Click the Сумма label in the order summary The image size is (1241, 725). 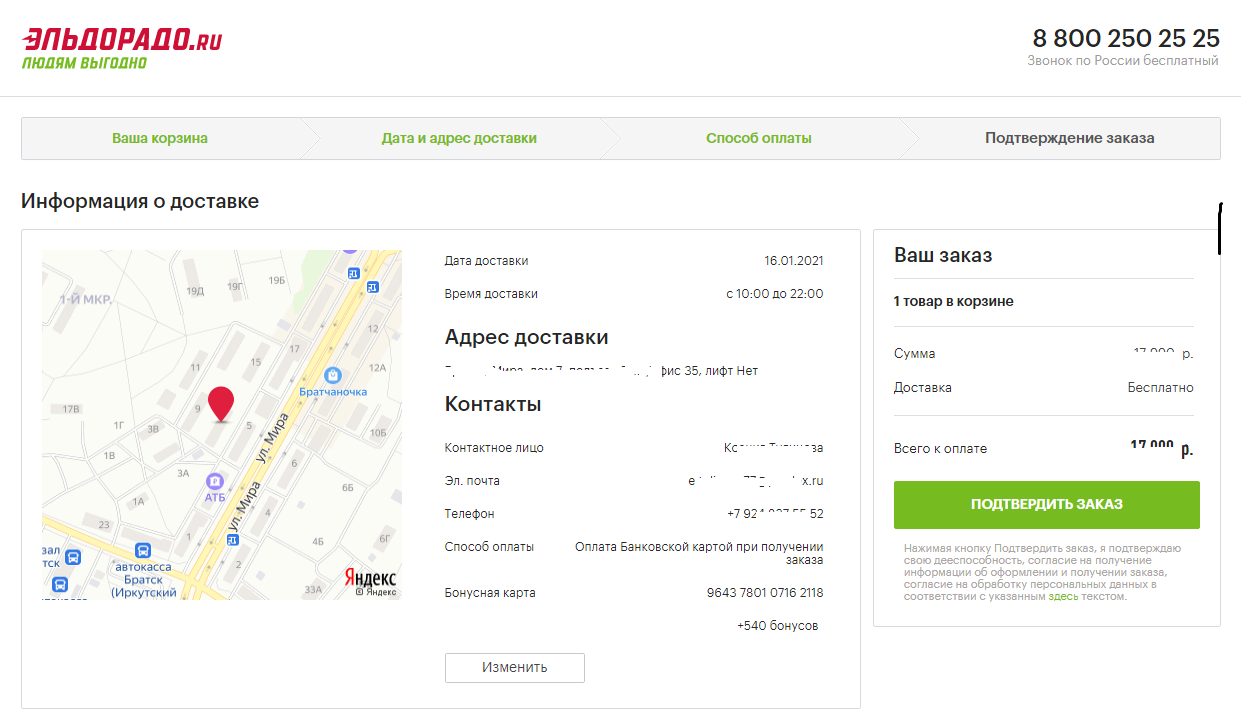[x=915, y=354]
